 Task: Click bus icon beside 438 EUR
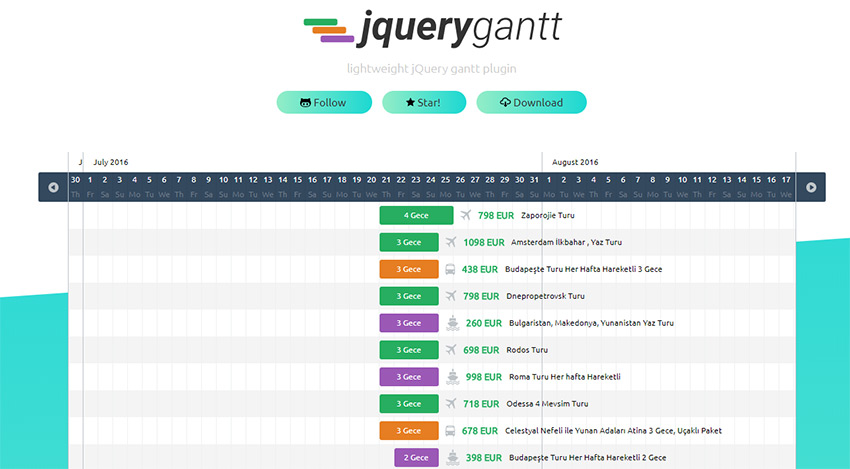(x=450, y=269)
